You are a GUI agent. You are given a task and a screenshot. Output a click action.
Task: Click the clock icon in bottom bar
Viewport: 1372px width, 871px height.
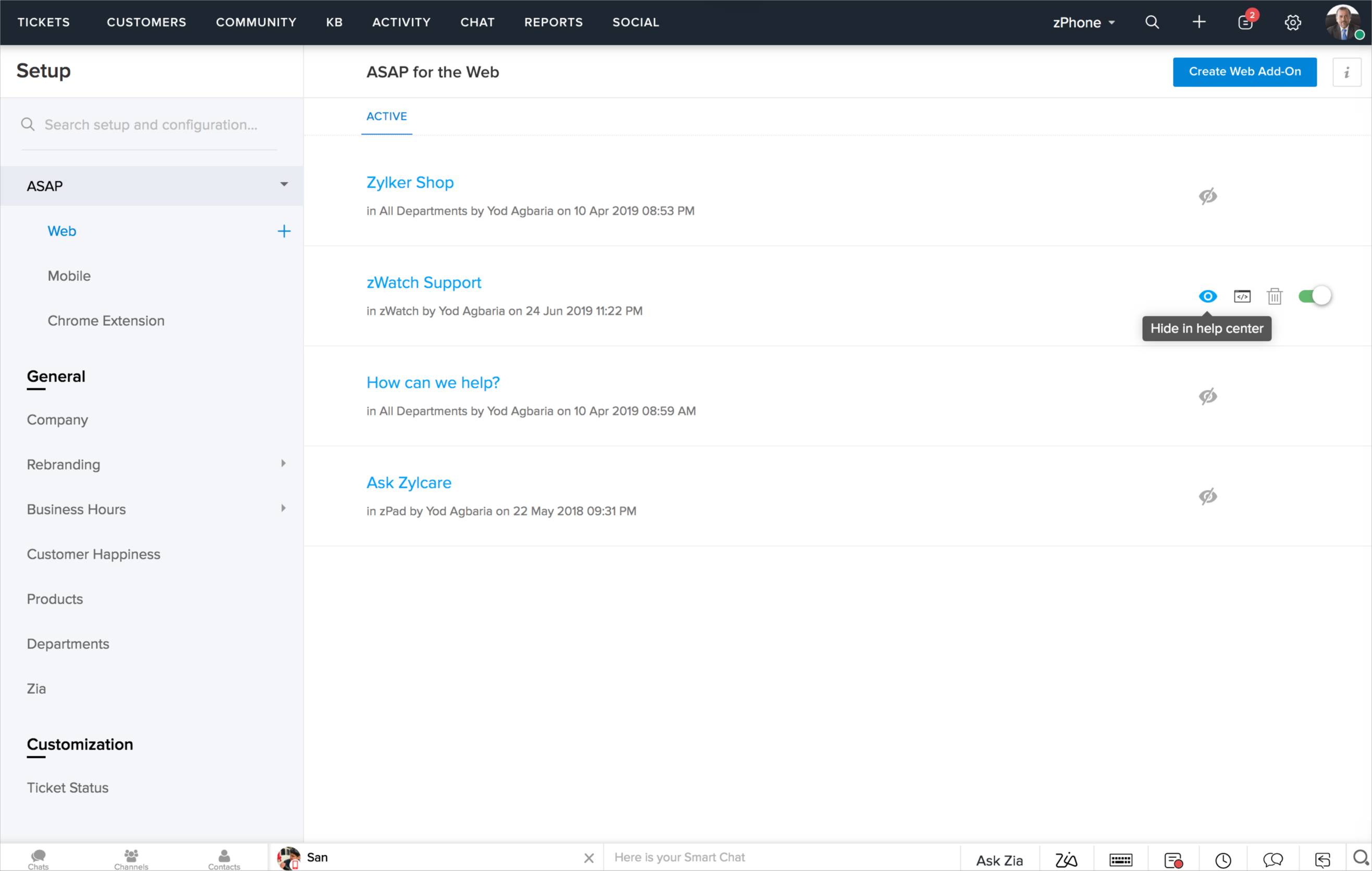(1223, 860)
